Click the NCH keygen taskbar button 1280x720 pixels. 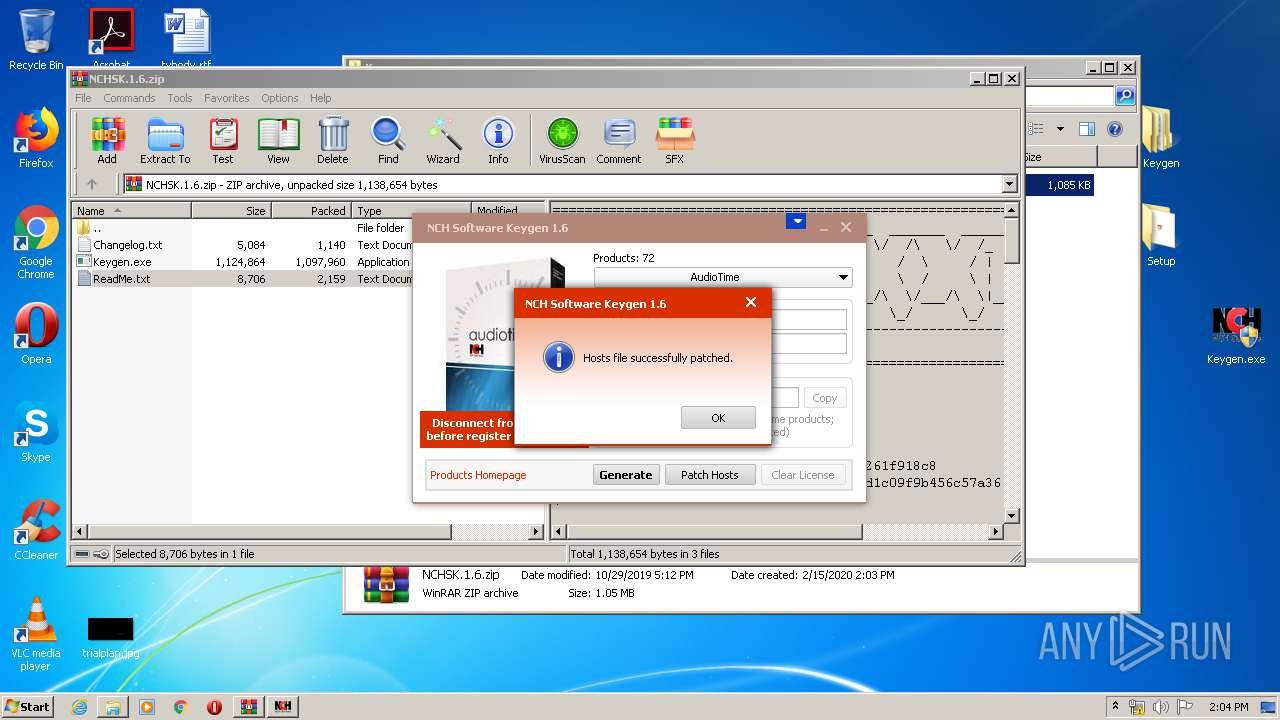282,707
